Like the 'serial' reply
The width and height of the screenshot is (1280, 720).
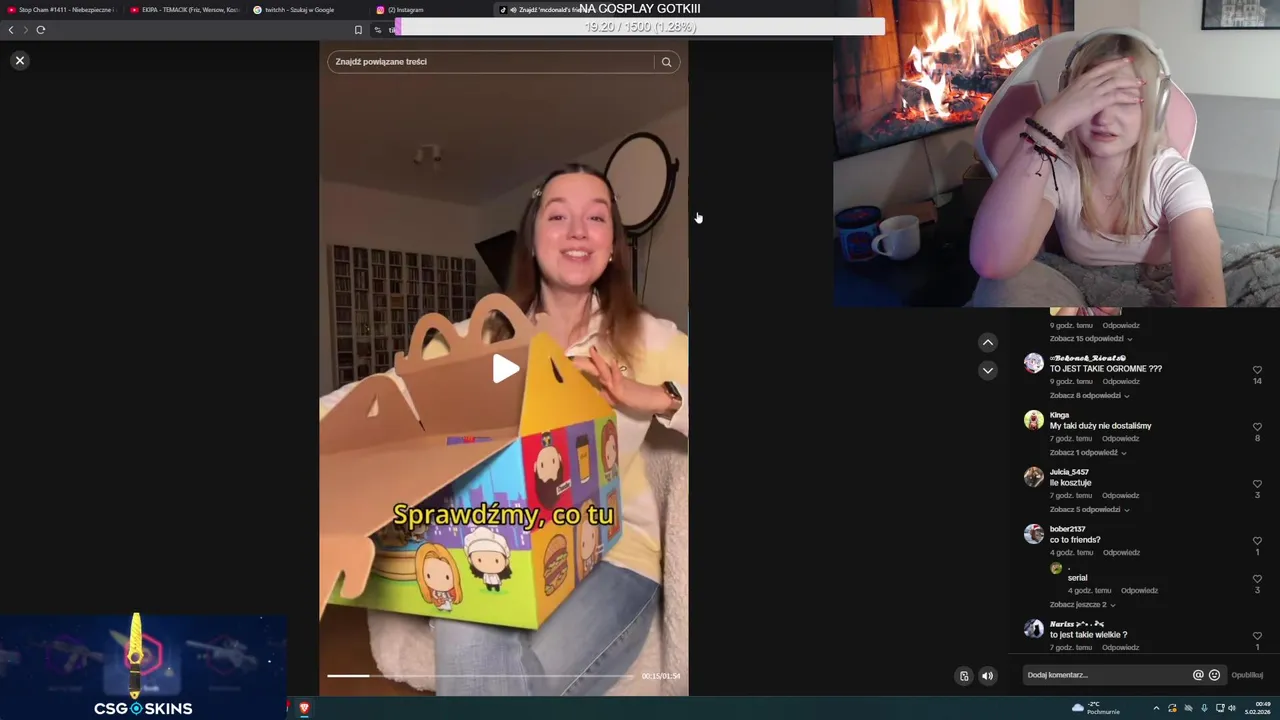click(x=1257, y=579)
